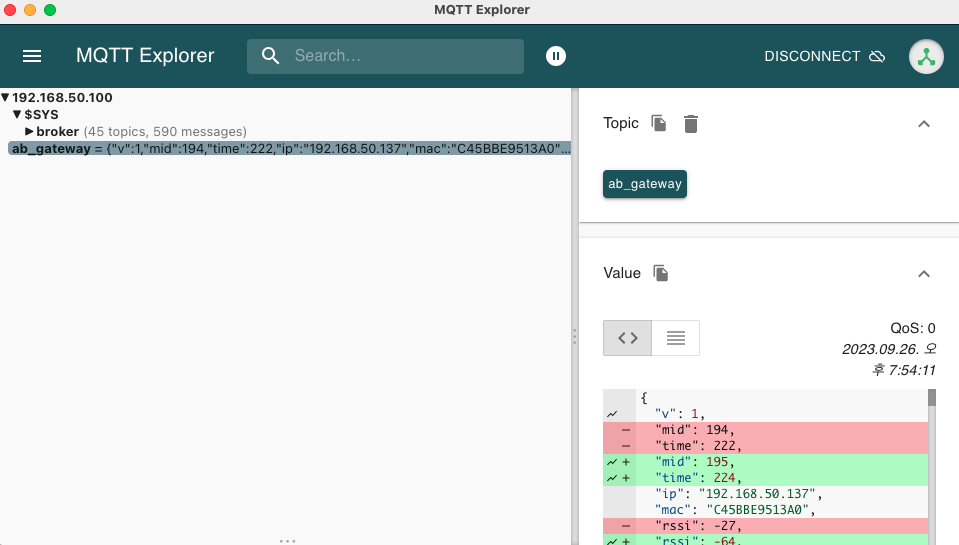
Task: Switch to diff code view
Action: point(628,338)
